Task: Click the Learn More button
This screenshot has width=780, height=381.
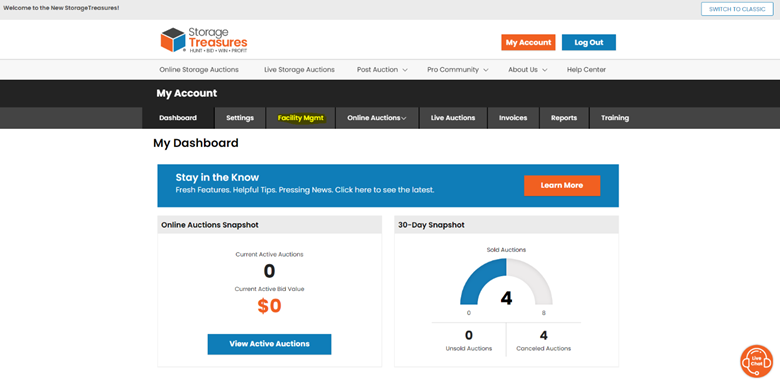Action: (x=562, y=186)
